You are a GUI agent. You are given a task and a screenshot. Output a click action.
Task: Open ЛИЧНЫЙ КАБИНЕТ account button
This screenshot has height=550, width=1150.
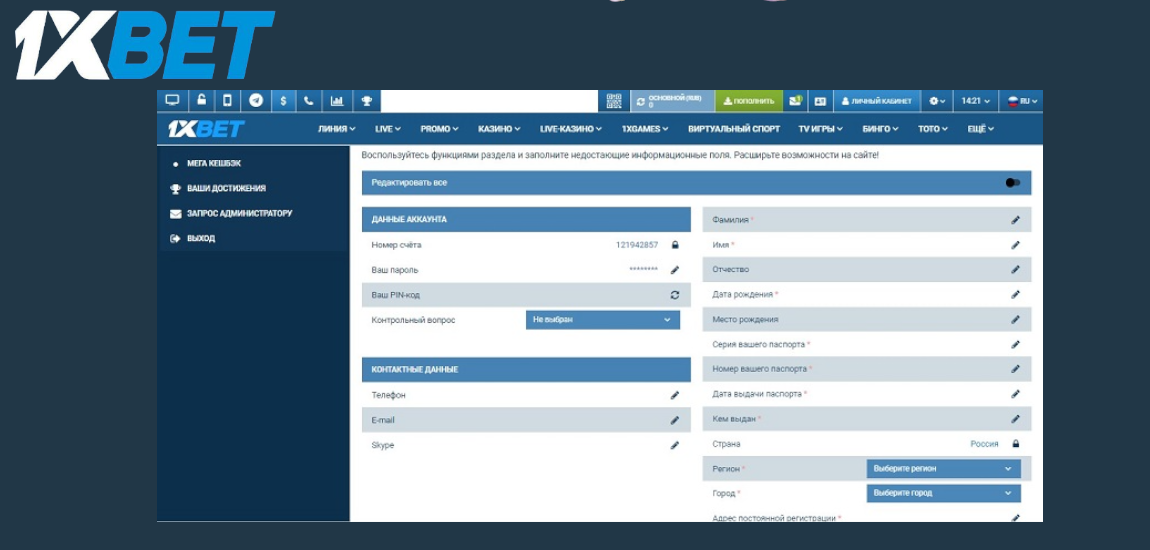pos(876,101)
